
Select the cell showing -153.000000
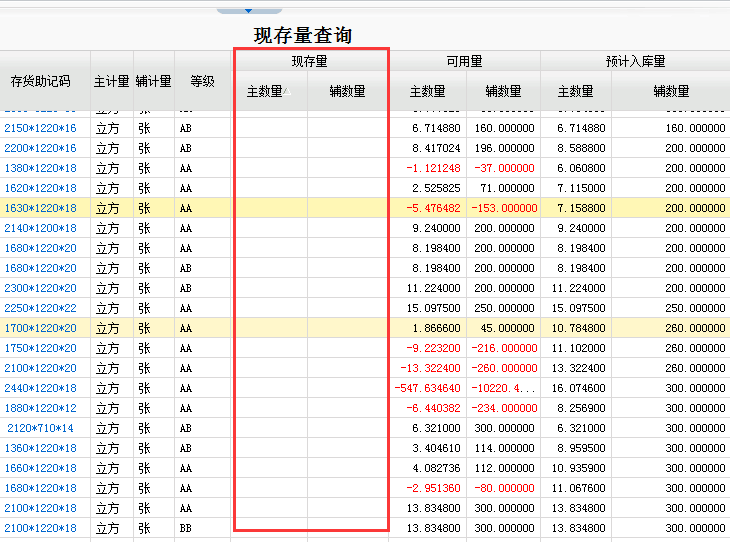[502, 208]
